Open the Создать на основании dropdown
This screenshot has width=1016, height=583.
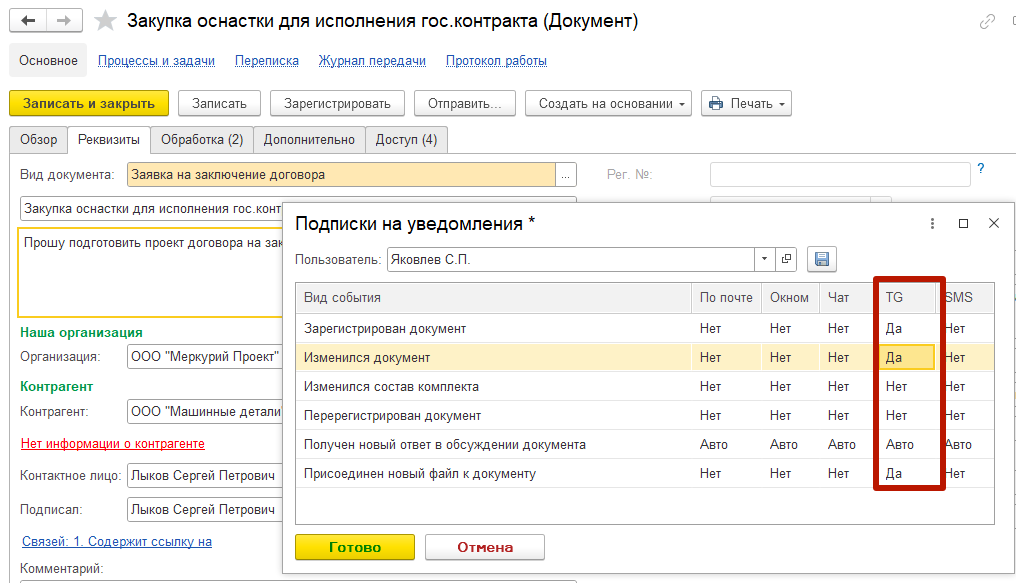tap(608, 104)
